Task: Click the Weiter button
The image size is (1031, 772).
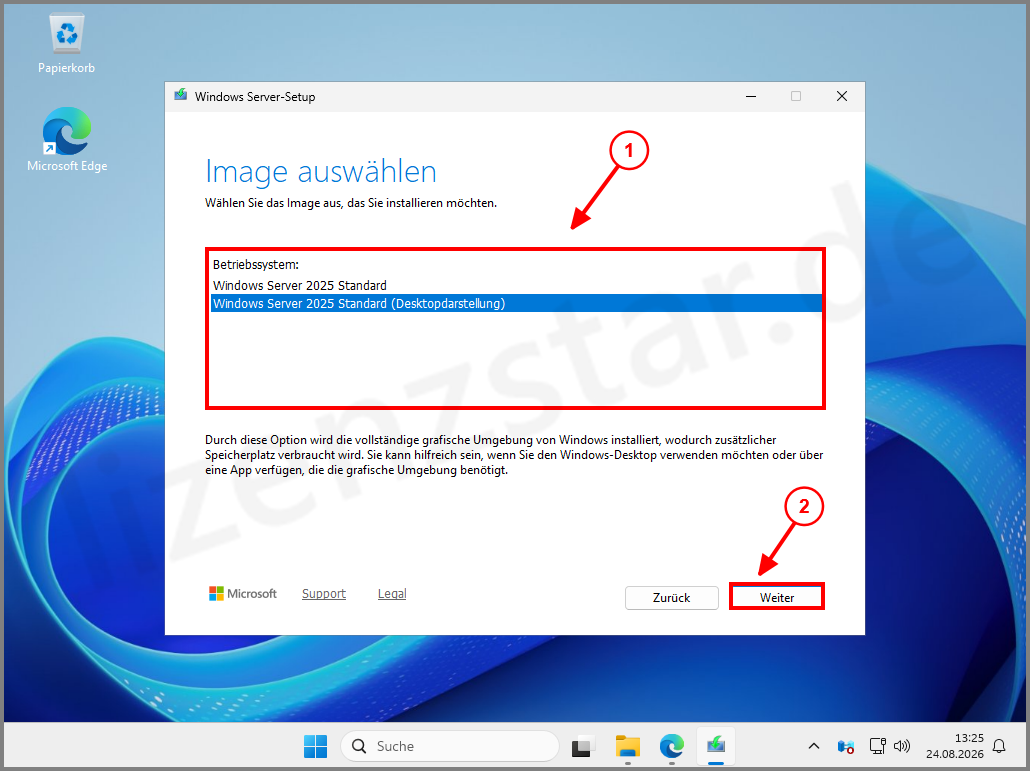Action: (x=777, y=597)
